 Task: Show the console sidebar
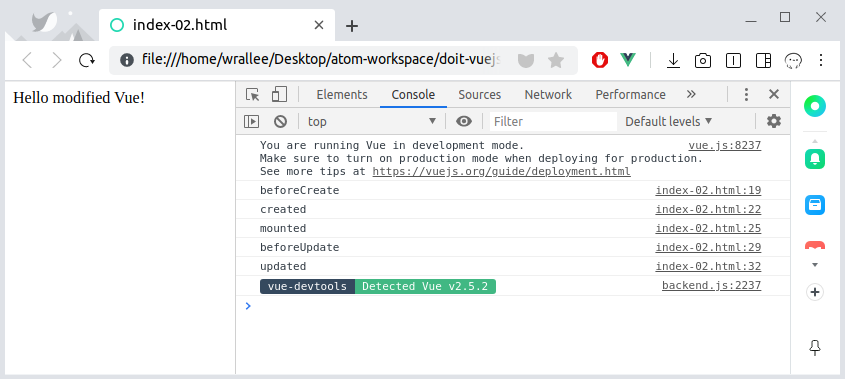coord(251,121)
